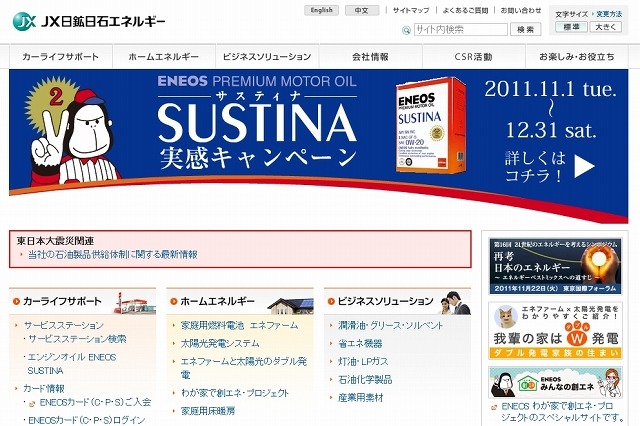640x426 pixels.
Task: Click the search magnifier icon
Action: point(406,30)
